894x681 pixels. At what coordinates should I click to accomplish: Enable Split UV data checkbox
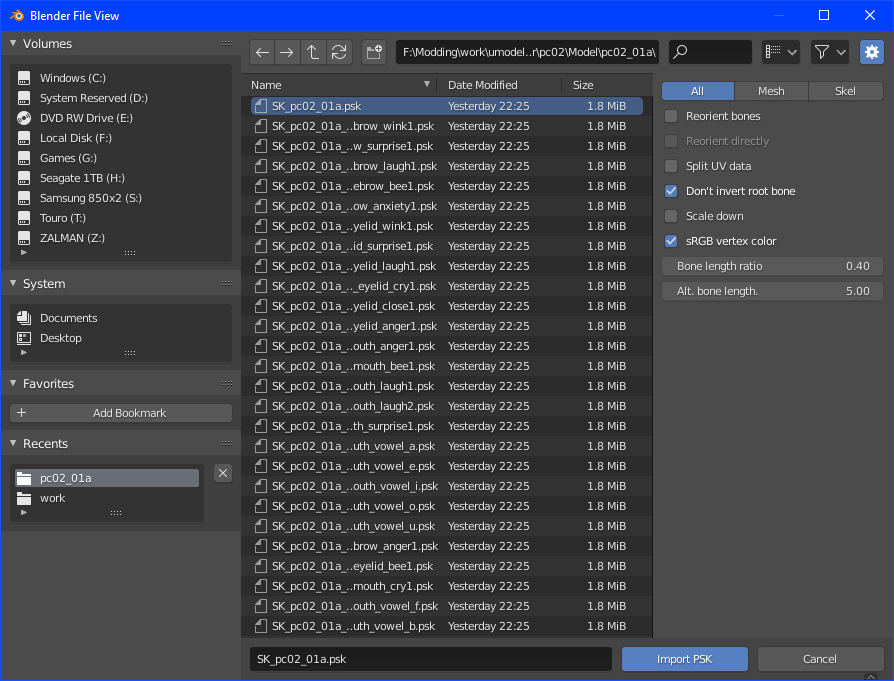(671, 166)
